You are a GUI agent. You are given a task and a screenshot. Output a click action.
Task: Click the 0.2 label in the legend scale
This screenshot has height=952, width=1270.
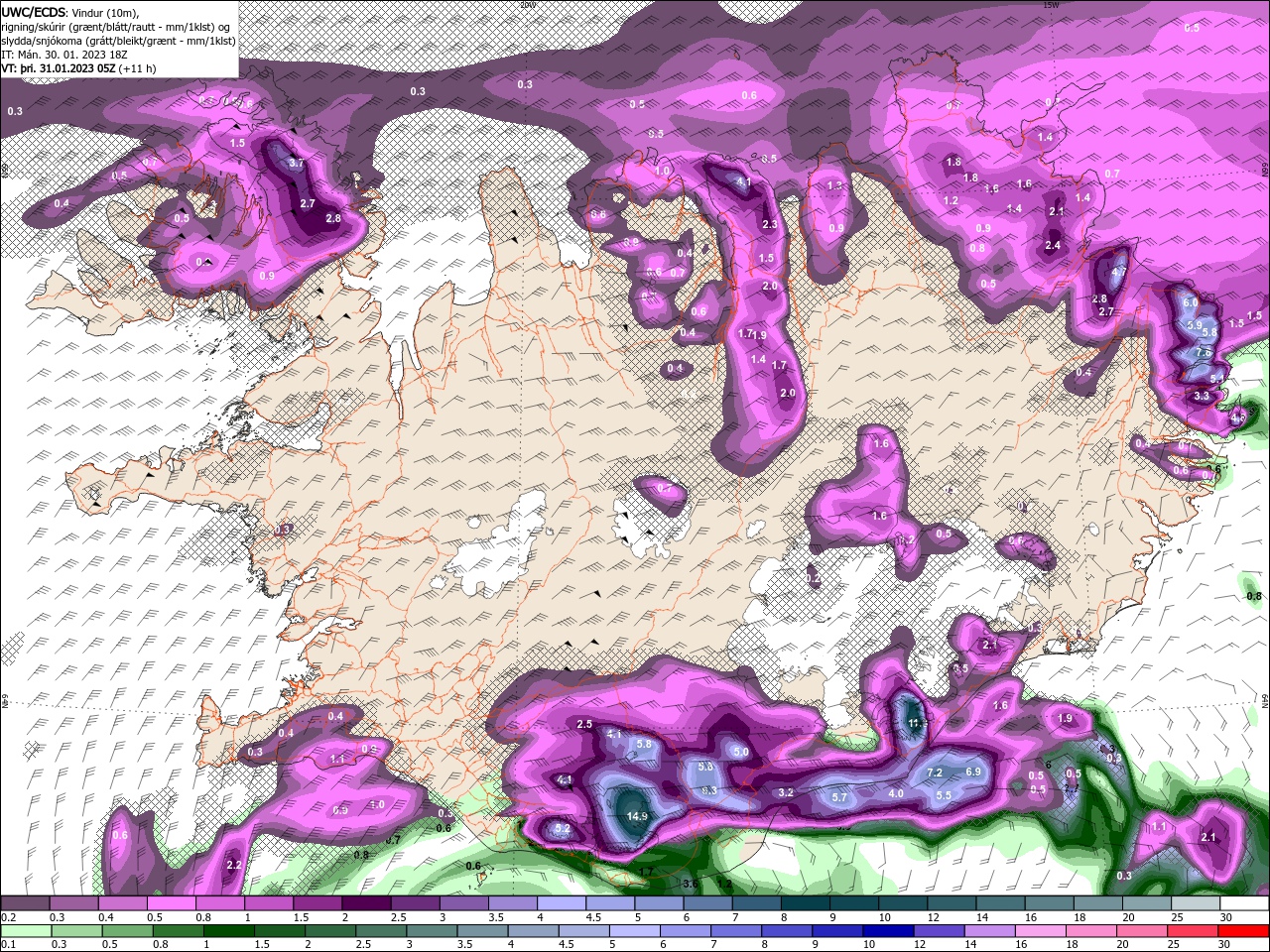pyautogui.click(x=8, y=917)
